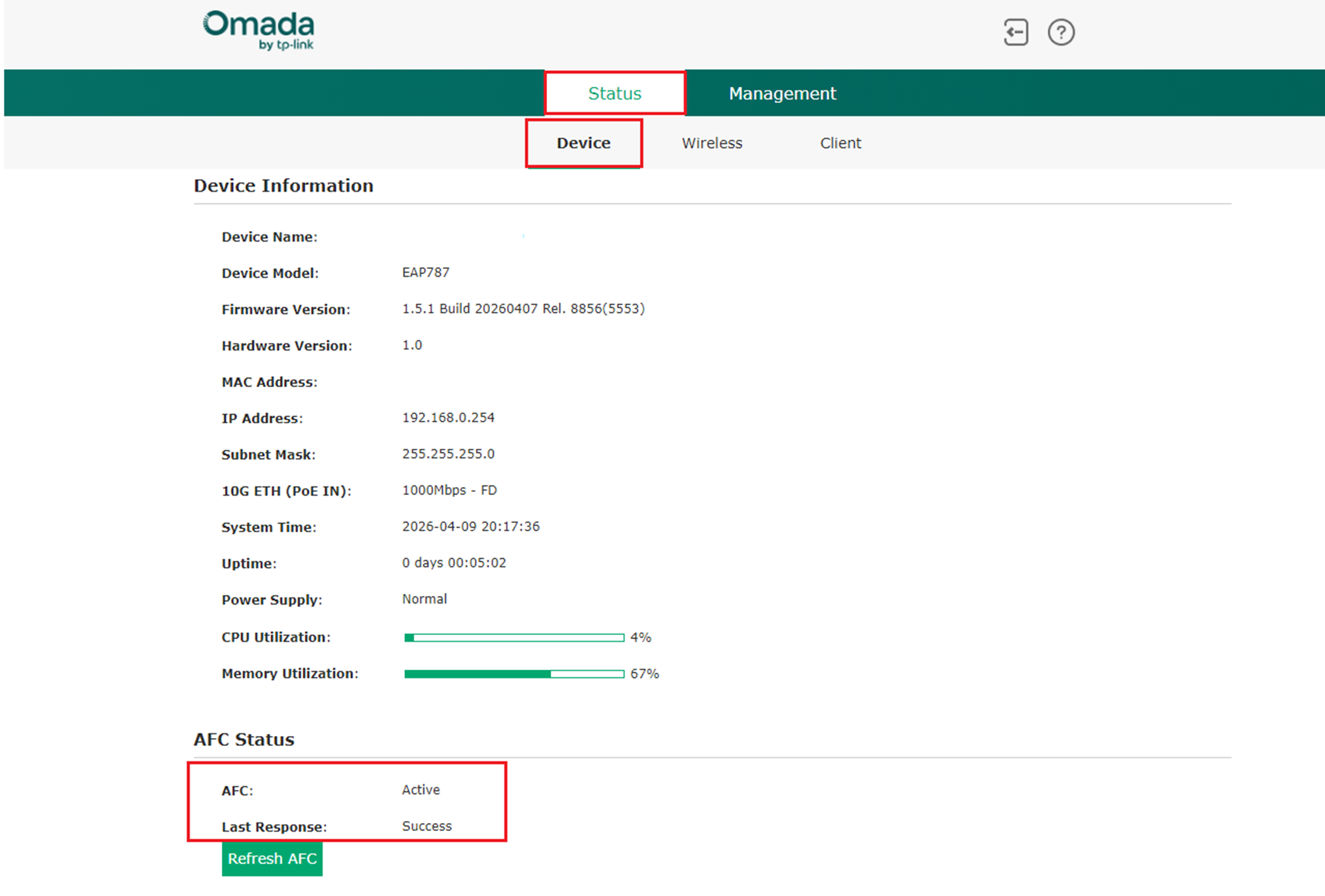Viewport: 1325px width, 896px height.
Task: Select the IP Address 192.168.0.254
Action: tap(448, 417)
